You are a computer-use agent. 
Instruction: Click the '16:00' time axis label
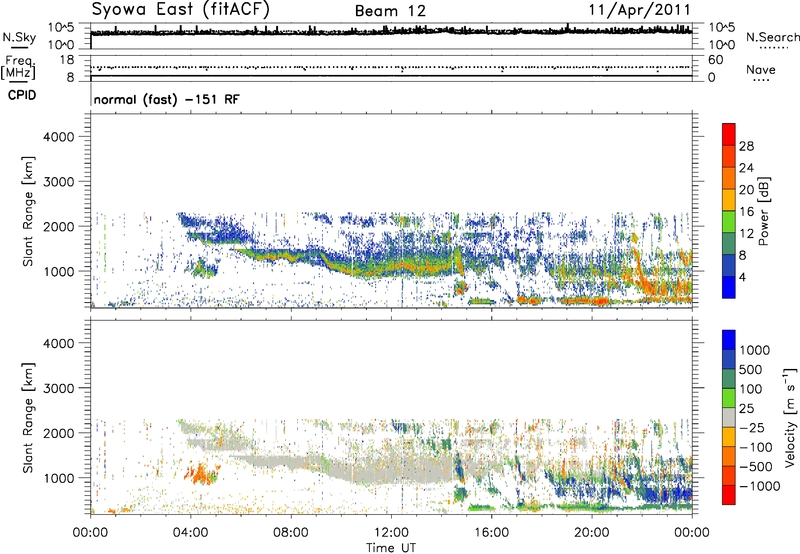(x=492, y=533)
